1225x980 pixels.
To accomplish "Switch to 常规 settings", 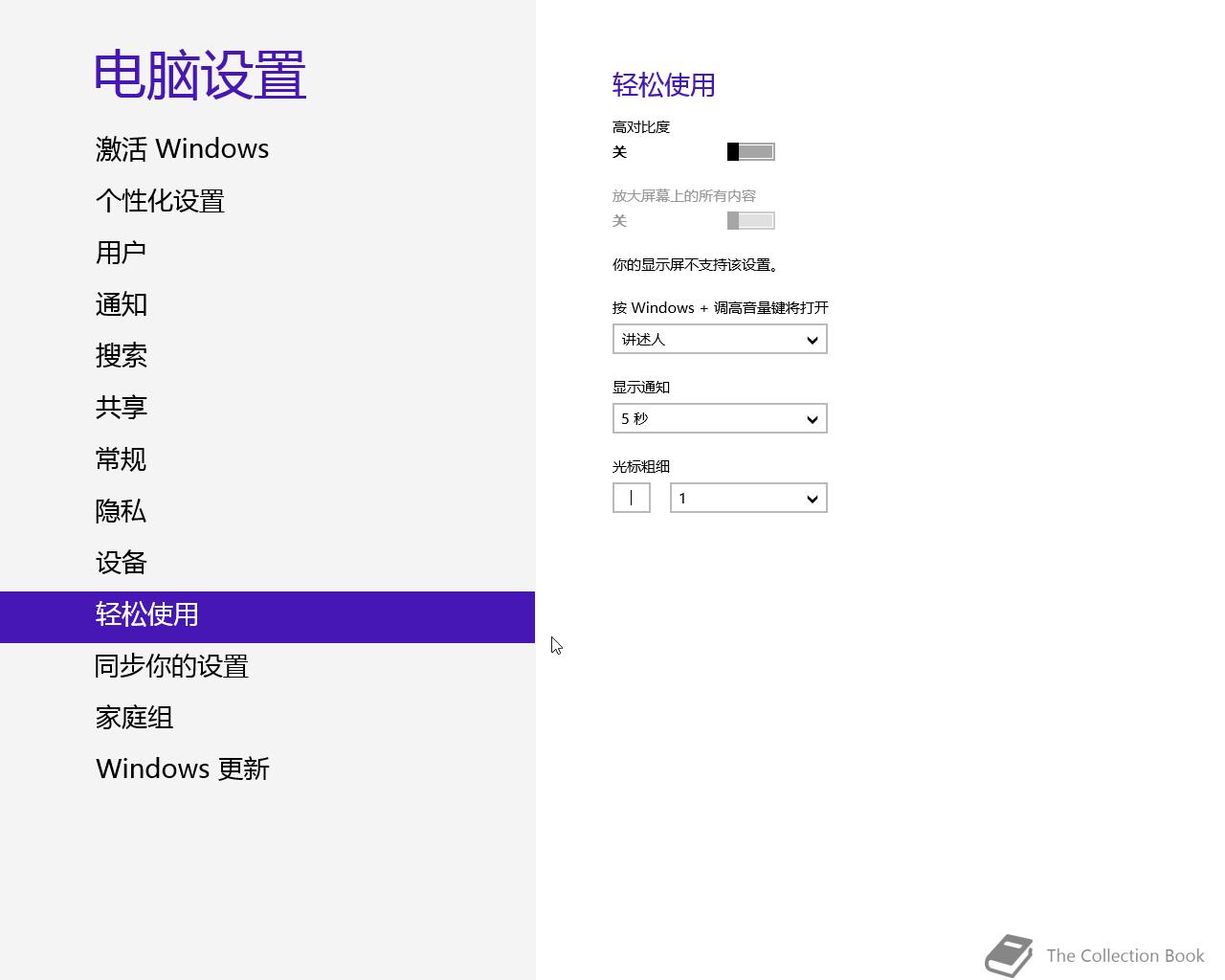I will tap(267, 458).
